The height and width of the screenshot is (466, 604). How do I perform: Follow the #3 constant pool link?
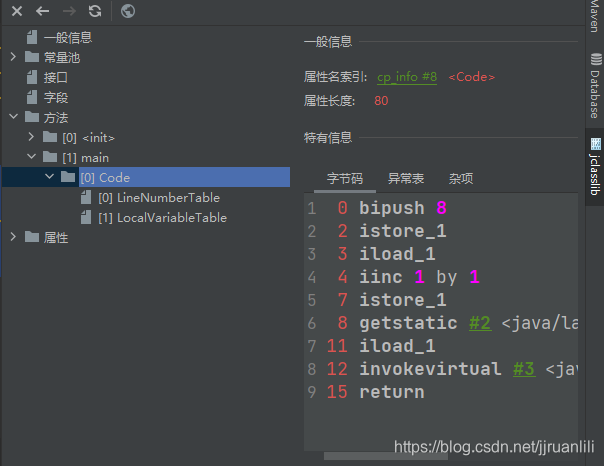coord(524,369)
